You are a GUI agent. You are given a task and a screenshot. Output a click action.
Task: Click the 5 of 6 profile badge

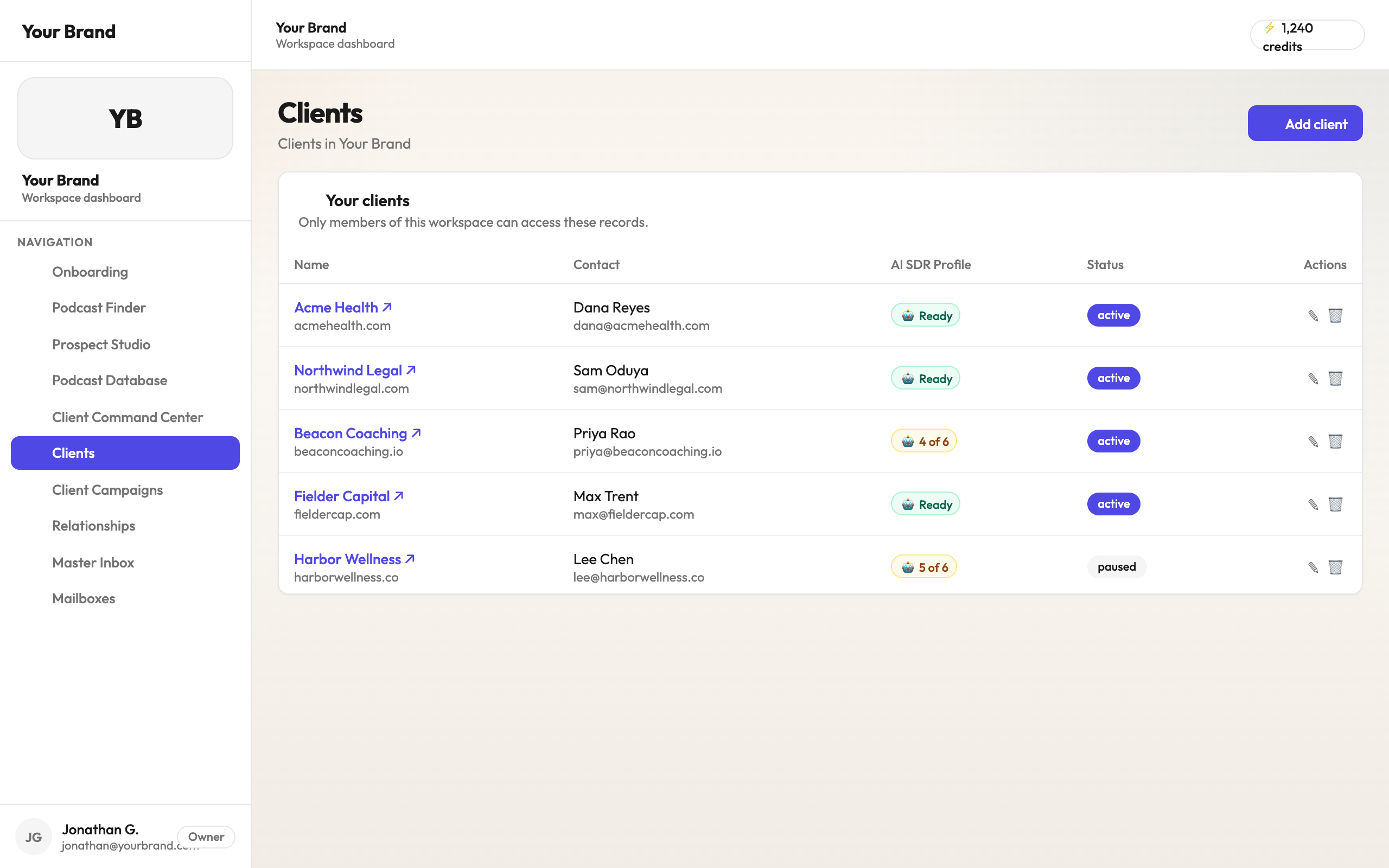[x=923, y=567]
